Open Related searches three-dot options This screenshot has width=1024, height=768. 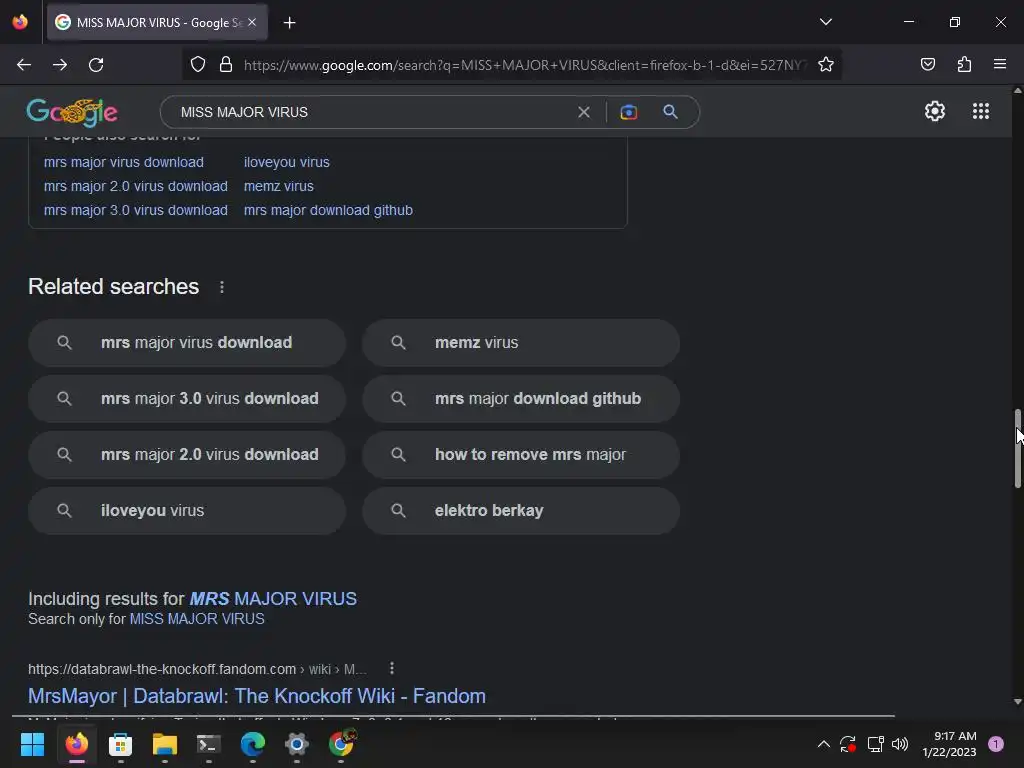[222, 287]
